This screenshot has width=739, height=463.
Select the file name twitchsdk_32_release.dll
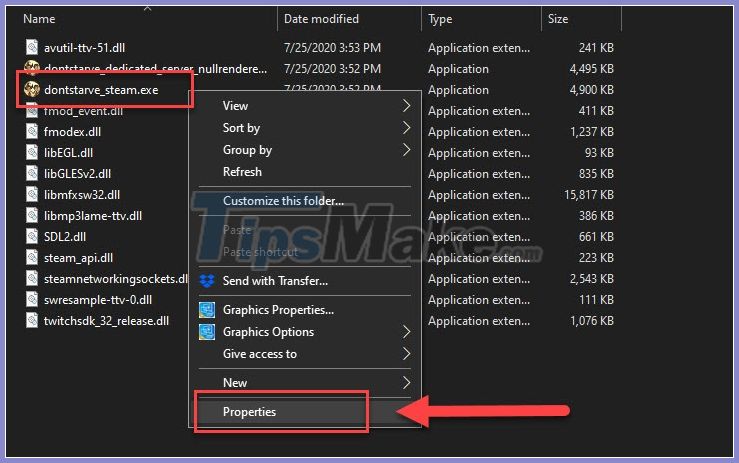pyautogui.click(x=106, y=321)
